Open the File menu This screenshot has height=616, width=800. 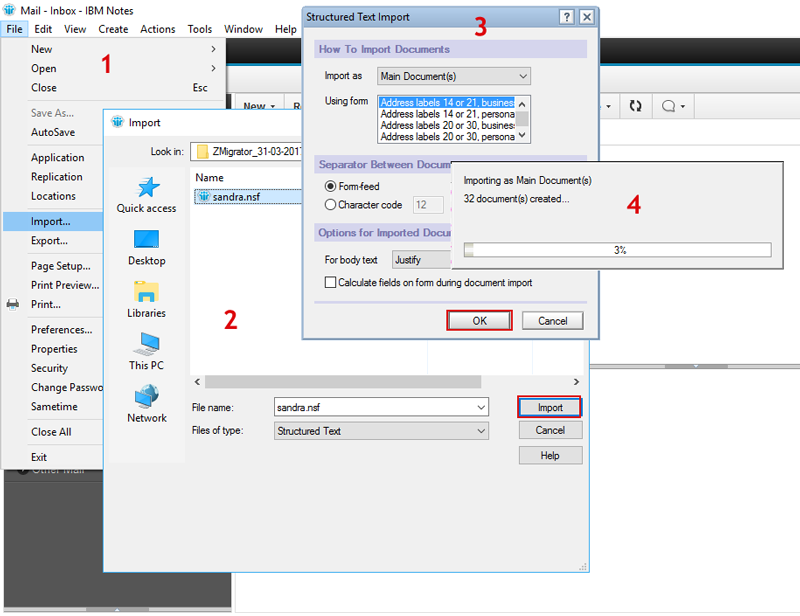click(x=14, y=29)
